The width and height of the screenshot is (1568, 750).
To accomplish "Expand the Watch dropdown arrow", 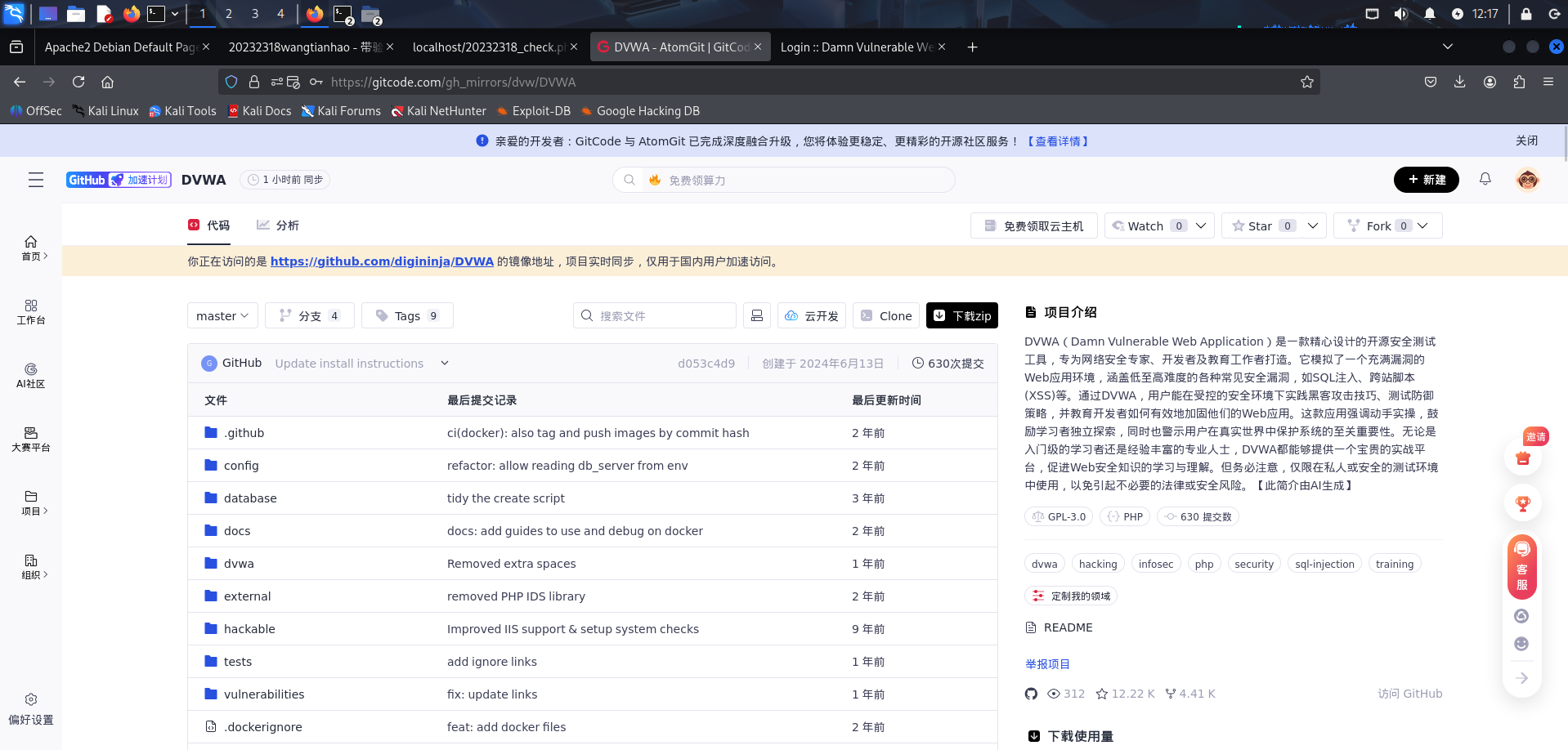I will pyautogui.click(x=1201, y=225).
